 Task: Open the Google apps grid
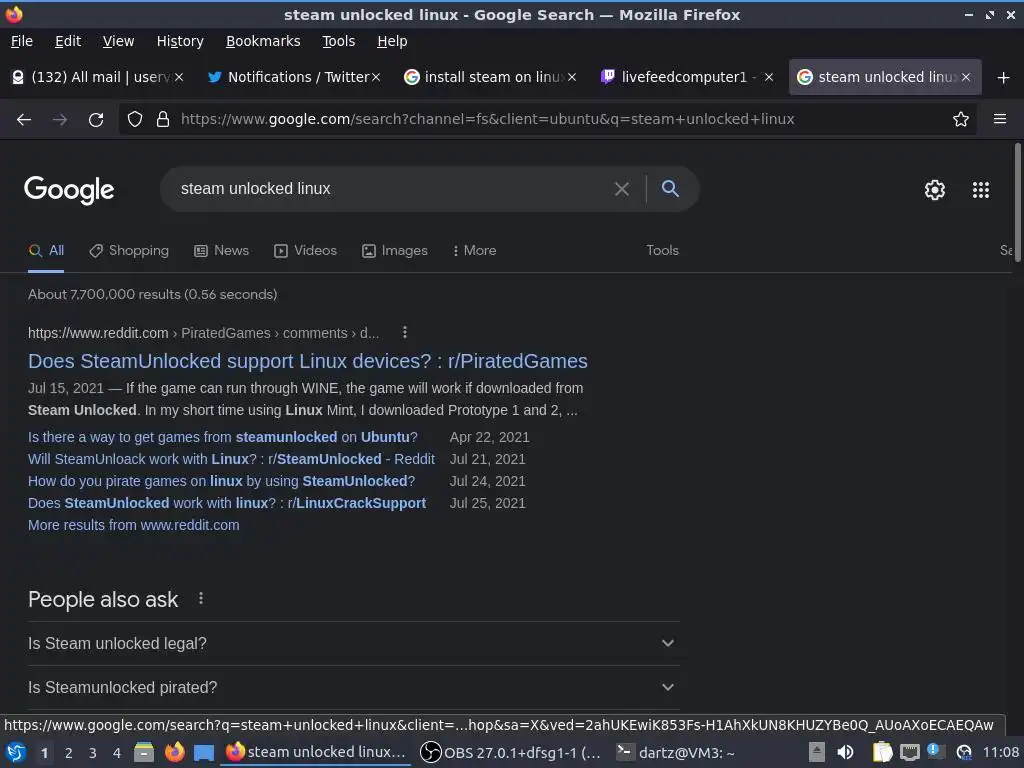click(981, 190)
